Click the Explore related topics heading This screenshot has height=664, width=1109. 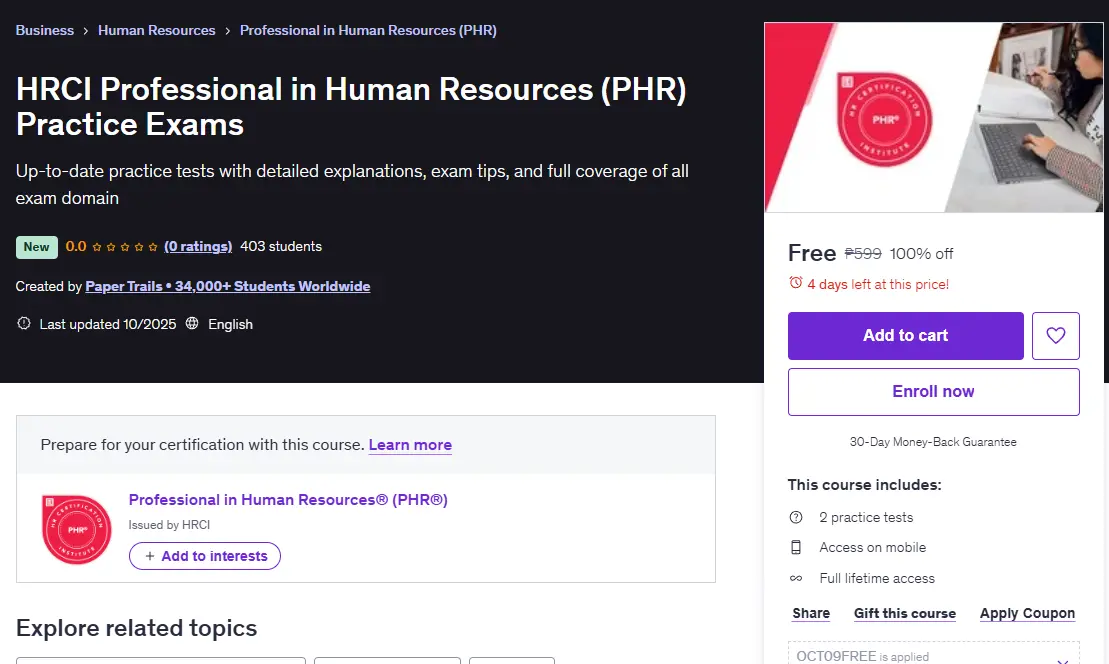click(x=137, y=628)
